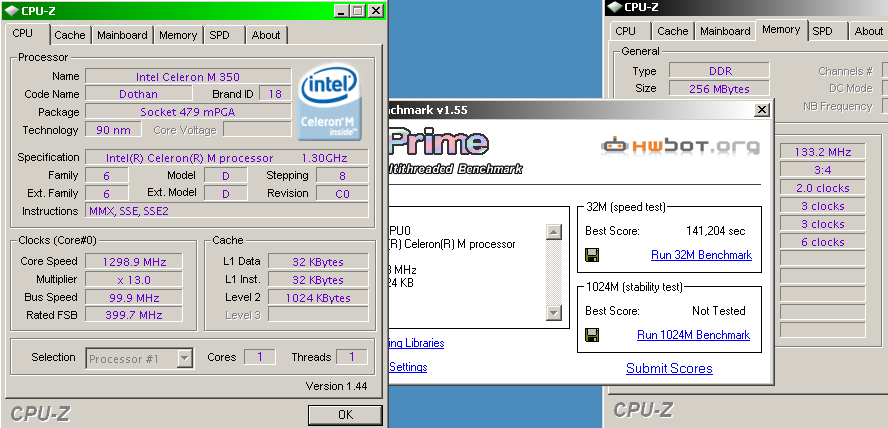The image size is (888, 428).
Task: Click Level 2 cache value 1024 KBytes
Action: tap(318, 298)
